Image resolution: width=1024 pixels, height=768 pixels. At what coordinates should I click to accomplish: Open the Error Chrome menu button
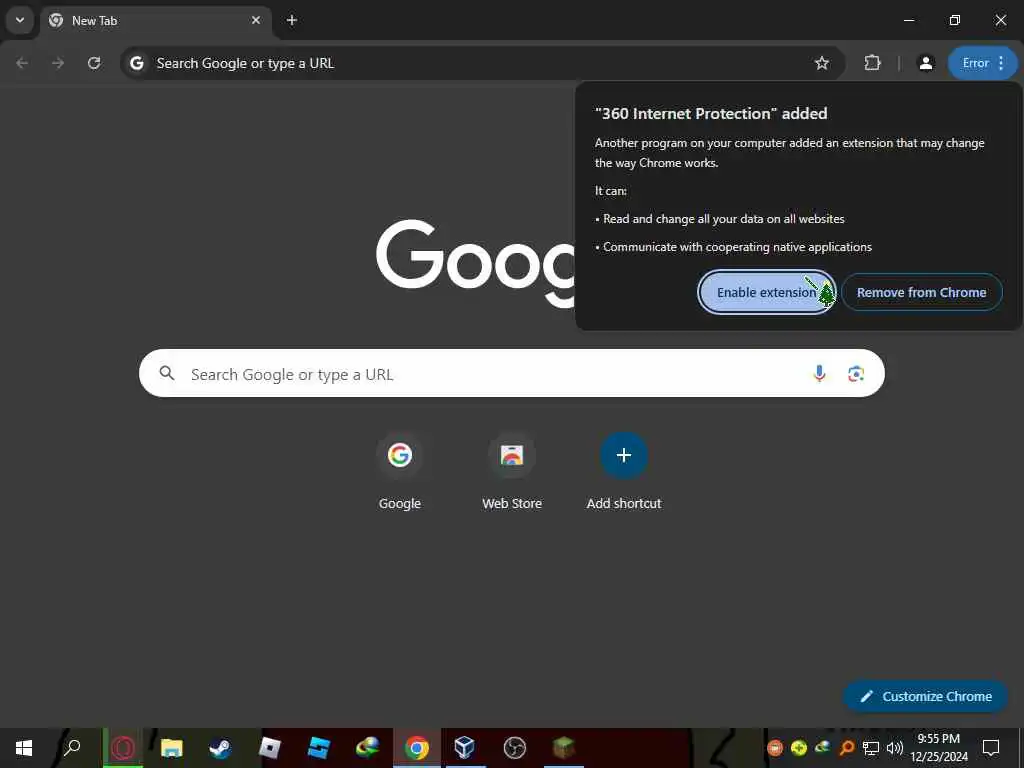pos(983,63)
